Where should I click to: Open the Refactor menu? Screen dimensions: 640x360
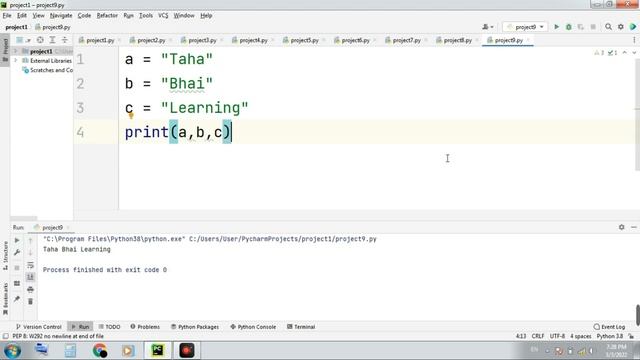click(x=107, y=16)
